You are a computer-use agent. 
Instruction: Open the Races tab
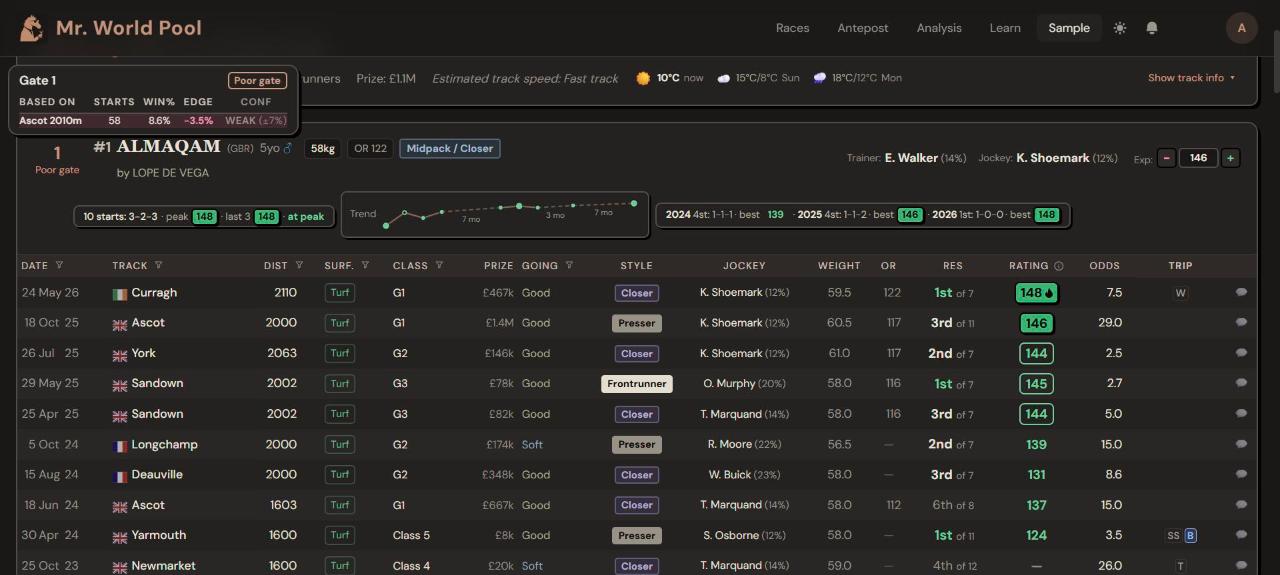(x=793, y=28)
